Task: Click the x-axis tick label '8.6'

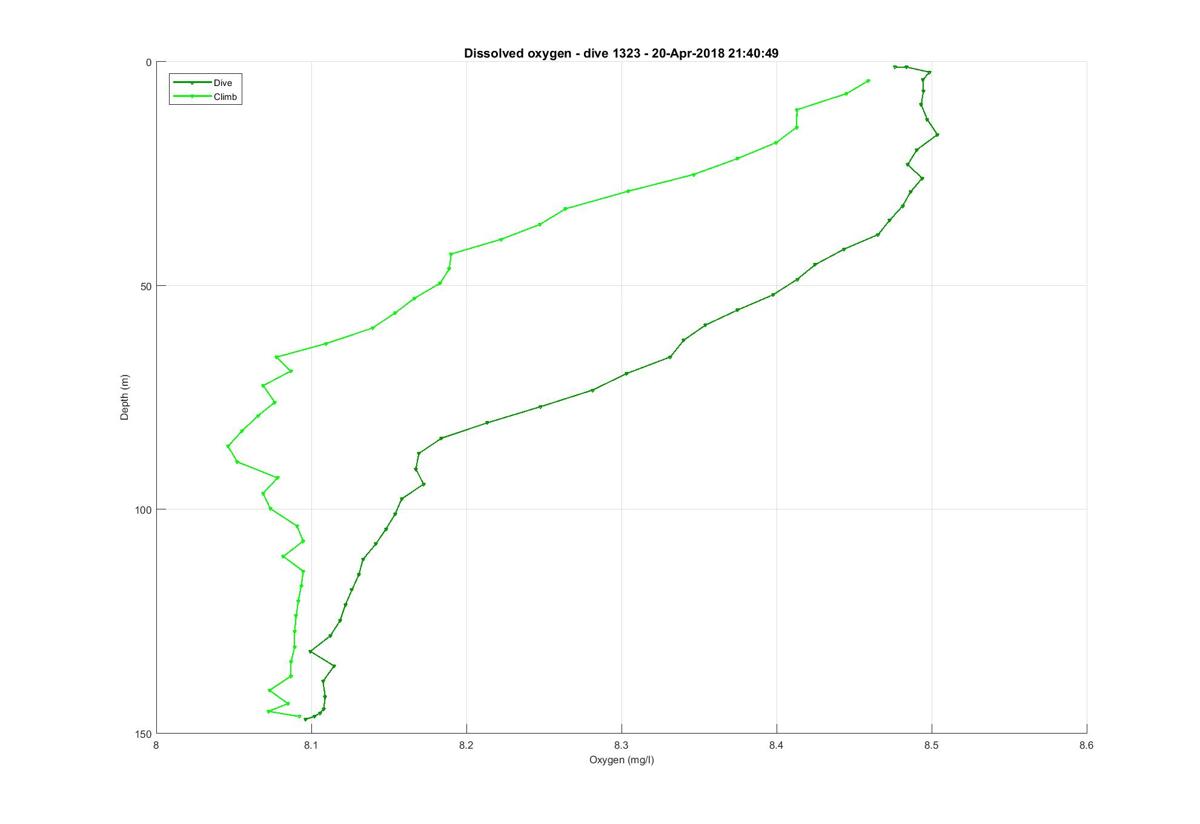Action: coord(1087,745)
